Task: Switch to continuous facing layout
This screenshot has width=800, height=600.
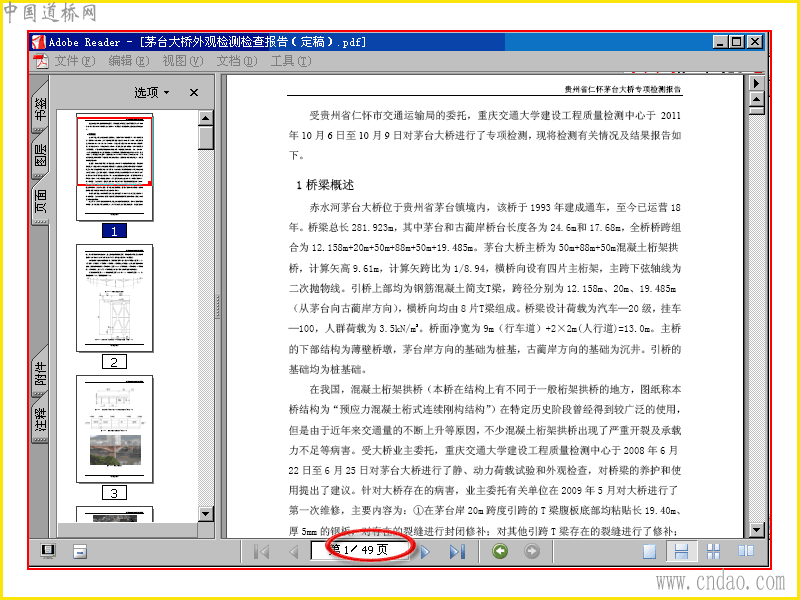Action: point(713,551)
